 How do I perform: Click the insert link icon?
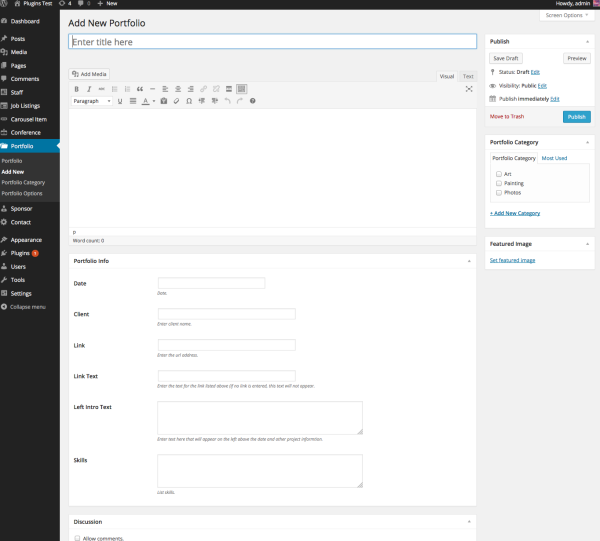pyautogui.click(x=204, y=89)
